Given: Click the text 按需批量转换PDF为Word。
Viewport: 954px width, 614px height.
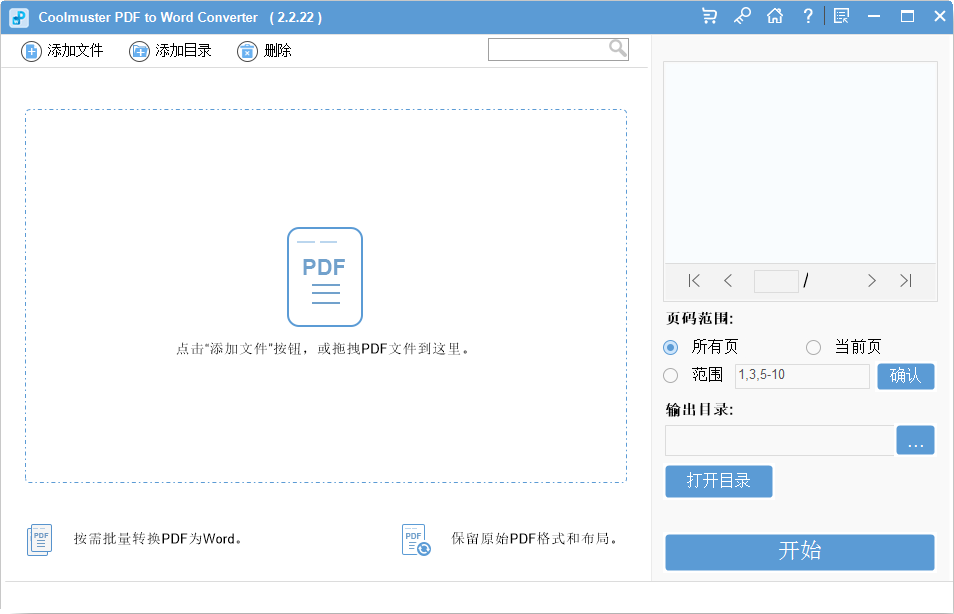Looking at the screenshot, I should coord(158,539).
